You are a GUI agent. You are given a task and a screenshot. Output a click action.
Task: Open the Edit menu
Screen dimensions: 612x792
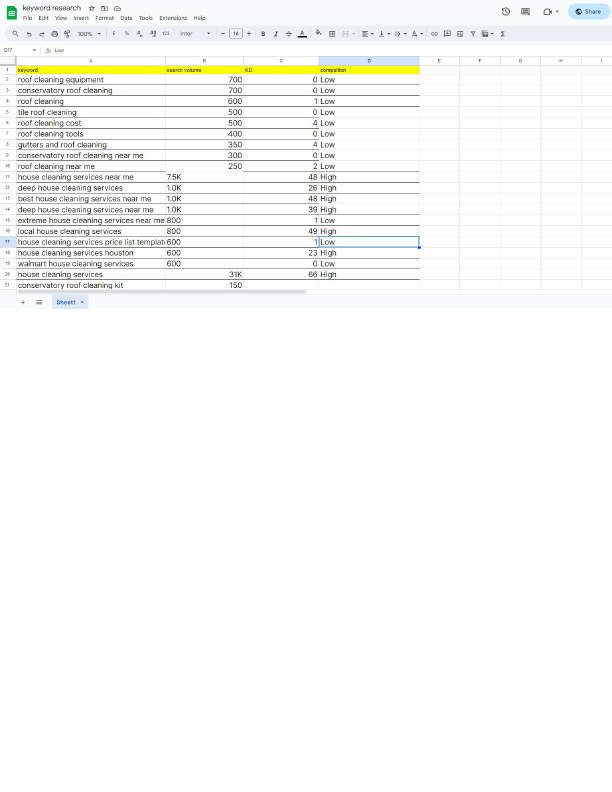[x=44, y=18]
